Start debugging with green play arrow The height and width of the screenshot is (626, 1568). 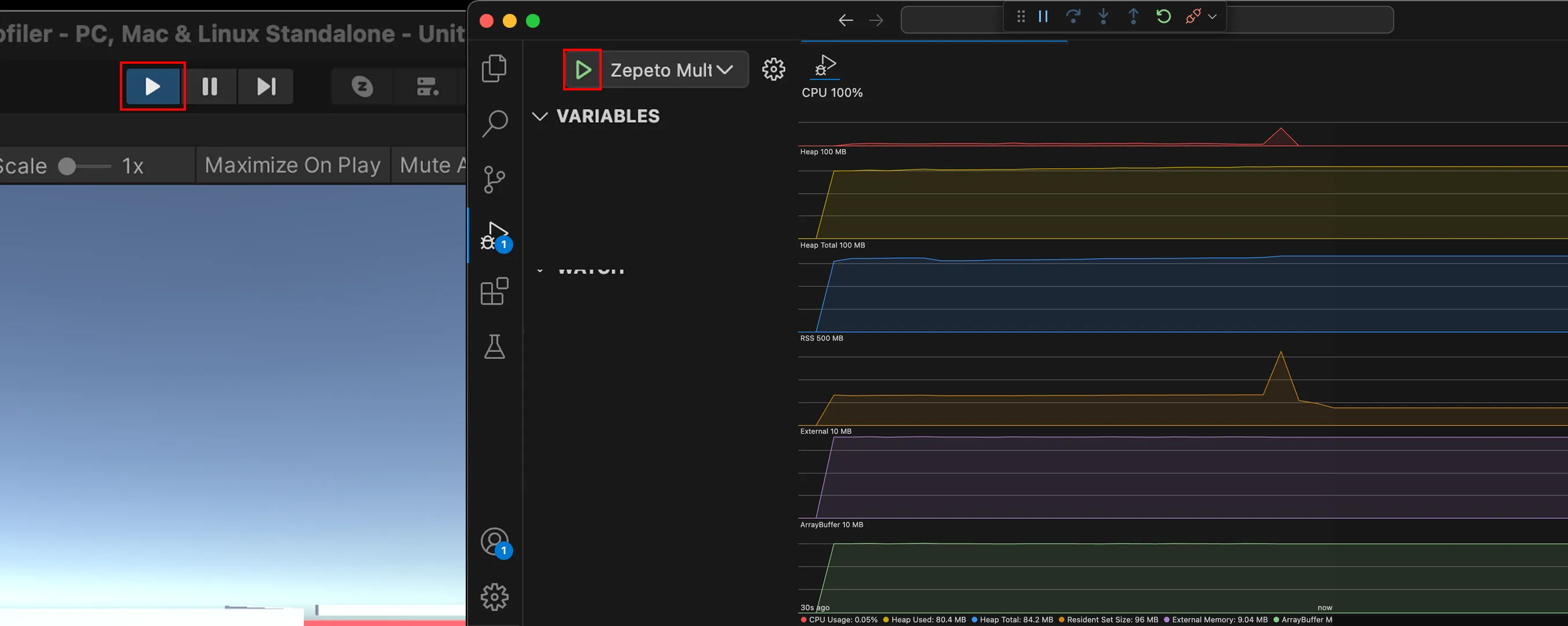point(583,70)
